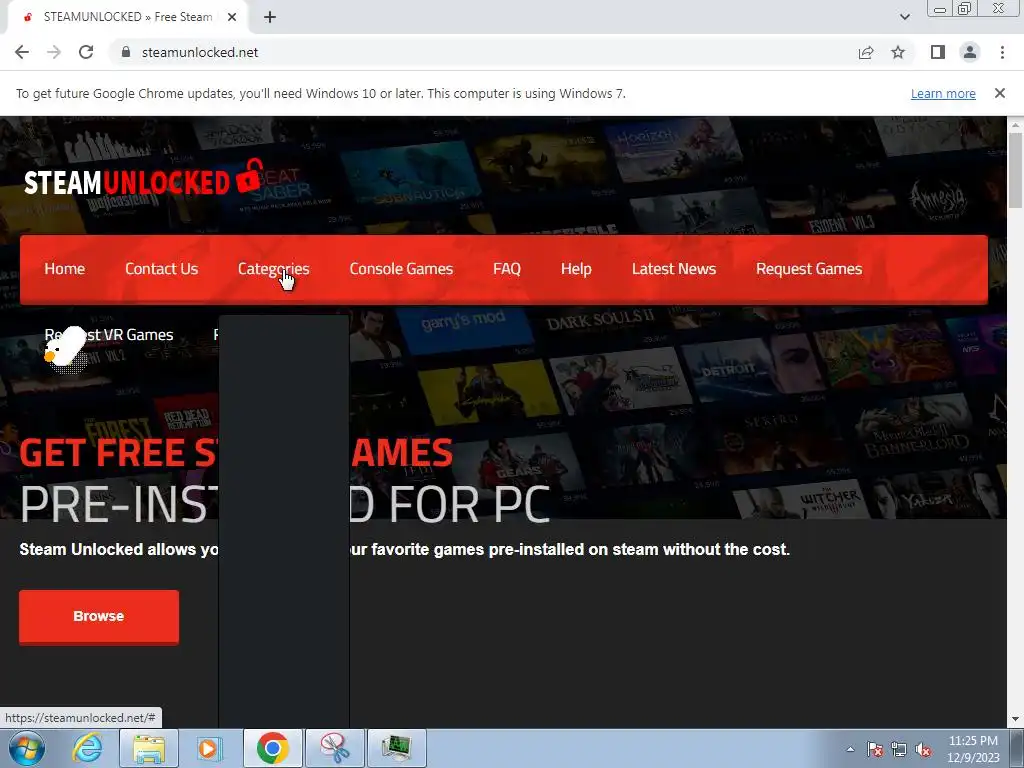Close the STEAMUNLOCKED tab
This screenshot has height=768, width=1024.
[x=232, y=17]
